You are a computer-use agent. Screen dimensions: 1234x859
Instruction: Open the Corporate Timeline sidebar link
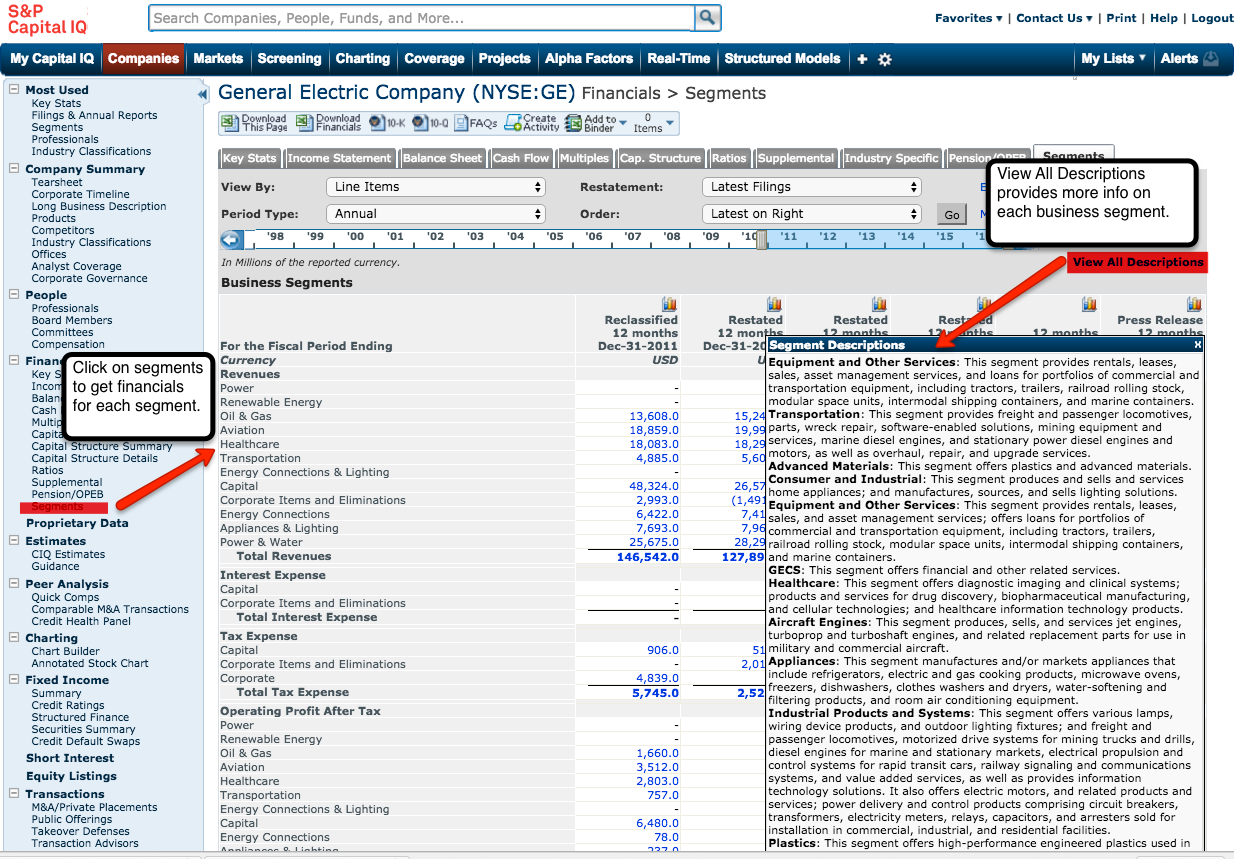(x=81, y=194)
